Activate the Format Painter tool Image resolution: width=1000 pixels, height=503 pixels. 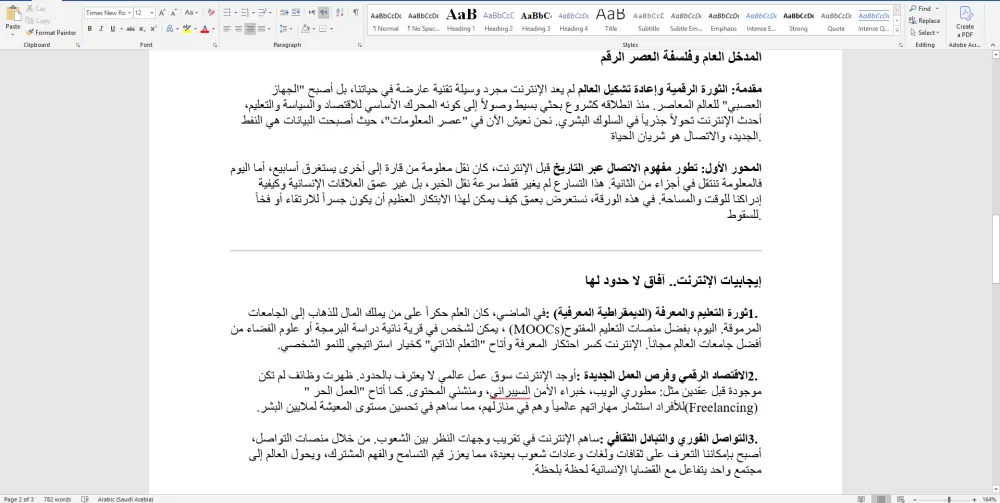coord(51,33)
